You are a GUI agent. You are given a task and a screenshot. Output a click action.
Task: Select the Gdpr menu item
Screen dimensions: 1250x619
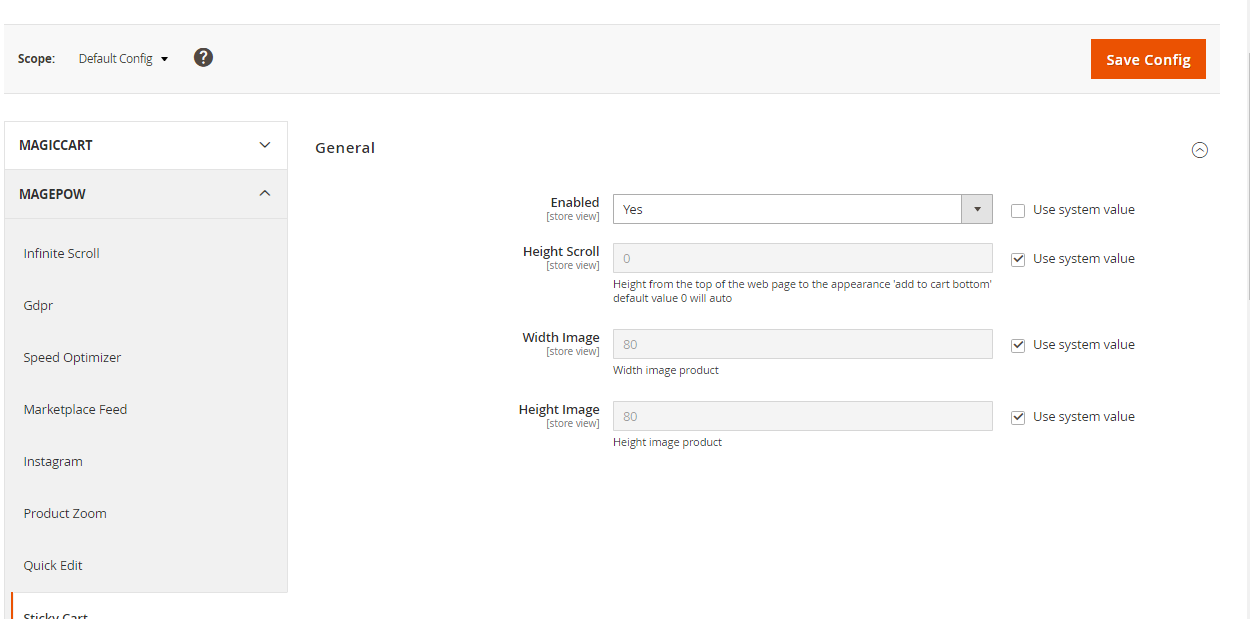[x=38, y=306]
